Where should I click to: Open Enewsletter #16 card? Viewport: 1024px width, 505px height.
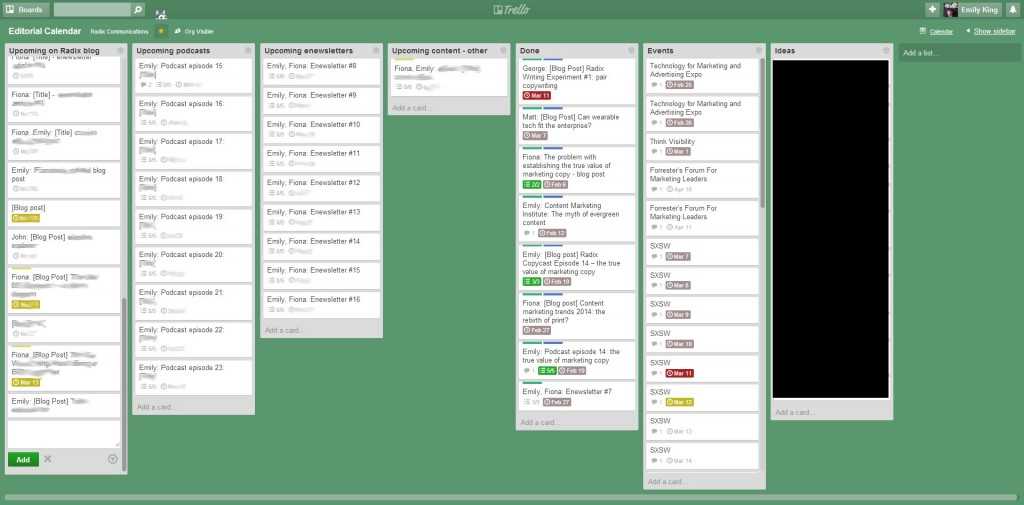coord(321,304)
